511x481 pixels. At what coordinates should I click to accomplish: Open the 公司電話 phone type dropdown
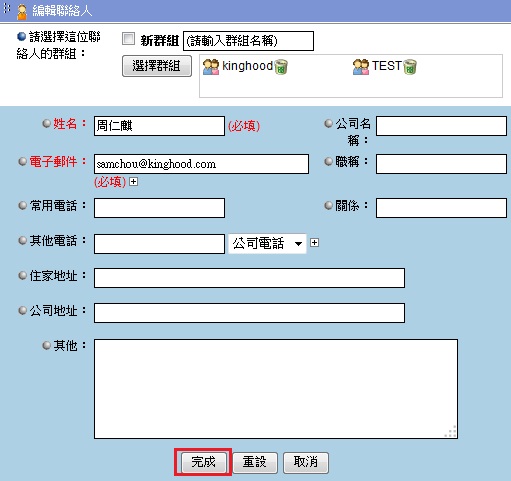click(x=267, y=244)
